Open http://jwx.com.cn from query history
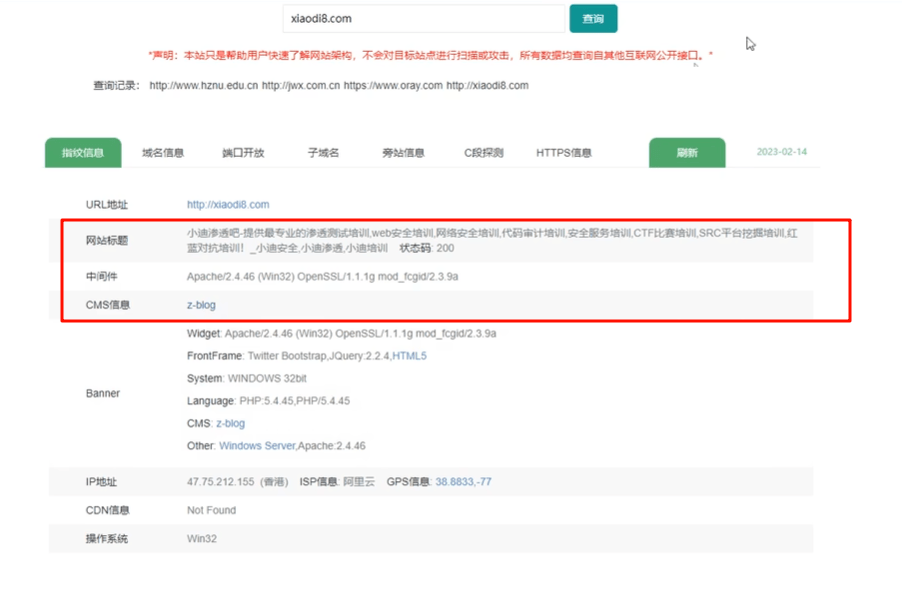This screenshot has height=604, width=902. pyautogui.click(x=301, y=85)
